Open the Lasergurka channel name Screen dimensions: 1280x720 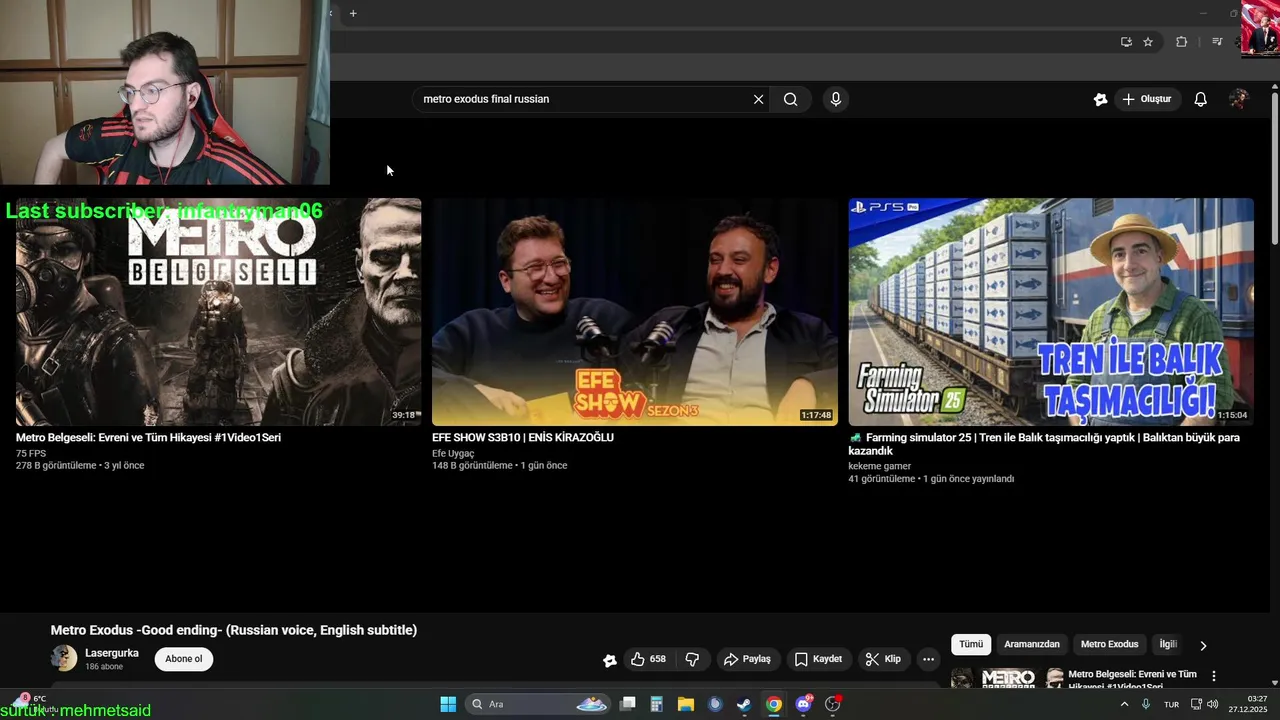click(112, 653)
